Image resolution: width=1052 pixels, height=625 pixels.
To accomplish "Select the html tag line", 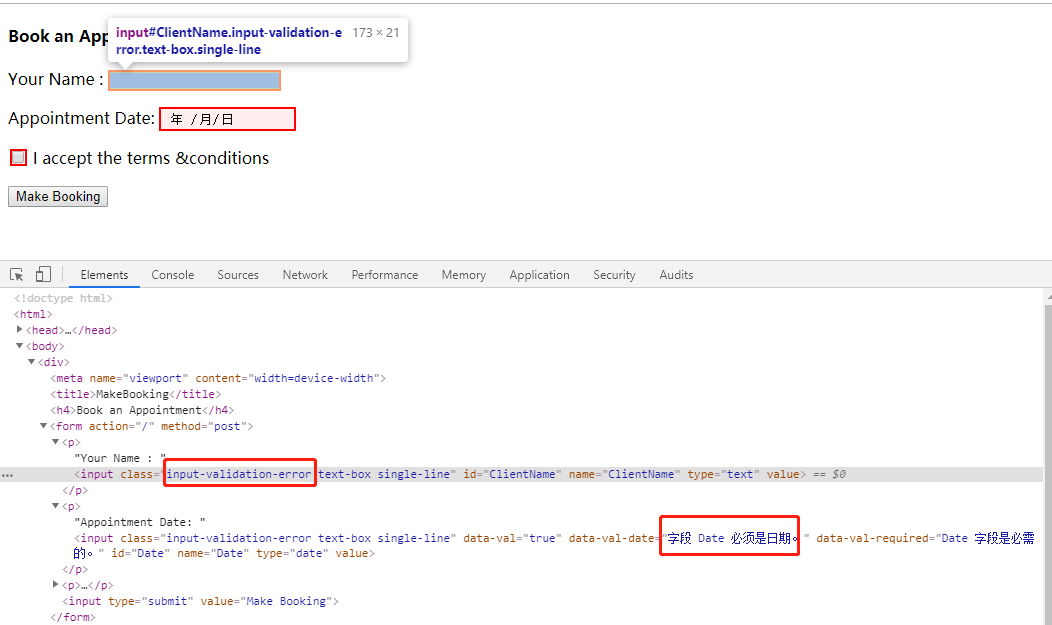I will tap(33, 314).
